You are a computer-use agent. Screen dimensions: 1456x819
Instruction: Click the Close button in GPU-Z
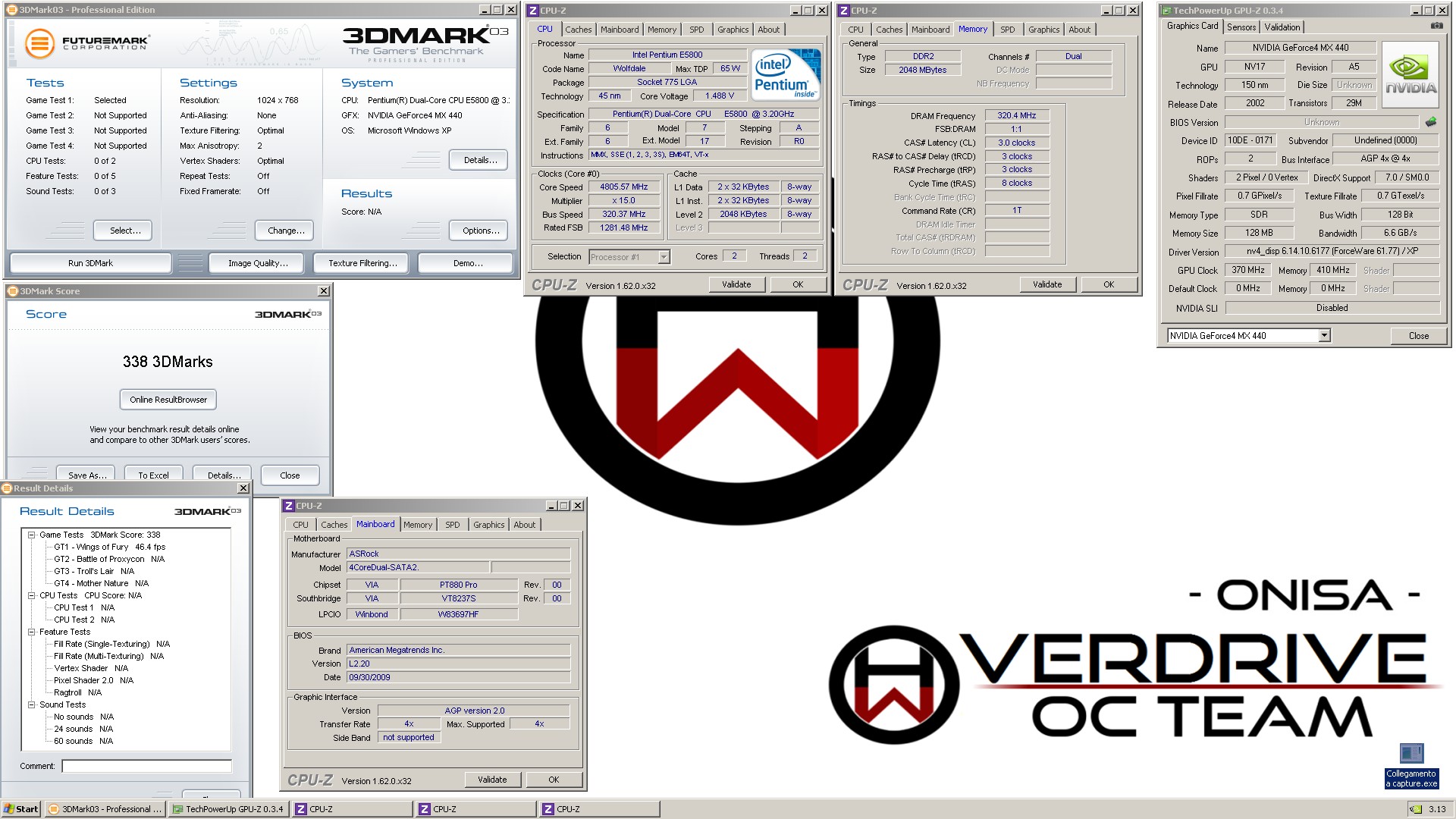pos(1418,336)
